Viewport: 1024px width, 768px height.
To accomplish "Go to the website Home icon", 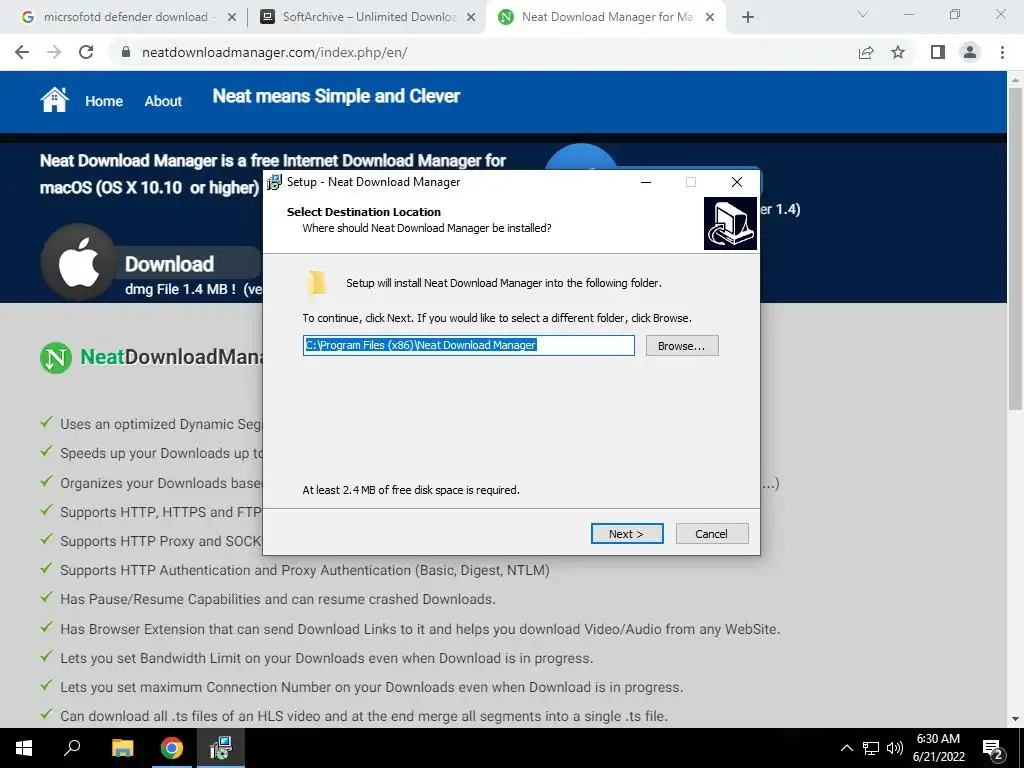I will [54, 100].
